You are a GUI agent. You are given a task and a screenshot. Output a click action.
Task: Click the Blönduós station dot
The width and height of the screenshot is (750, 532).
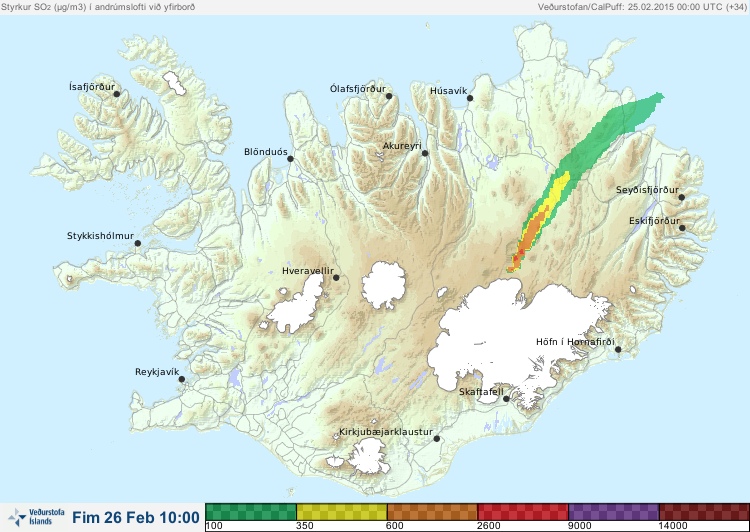tap(290, 158)
